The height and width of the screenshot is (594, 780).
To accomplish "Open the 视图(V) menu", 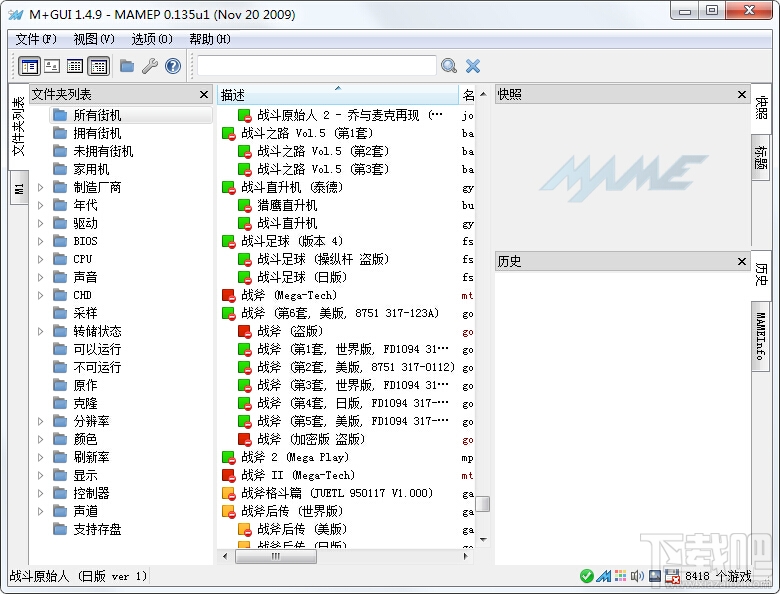I will (94, 39).
